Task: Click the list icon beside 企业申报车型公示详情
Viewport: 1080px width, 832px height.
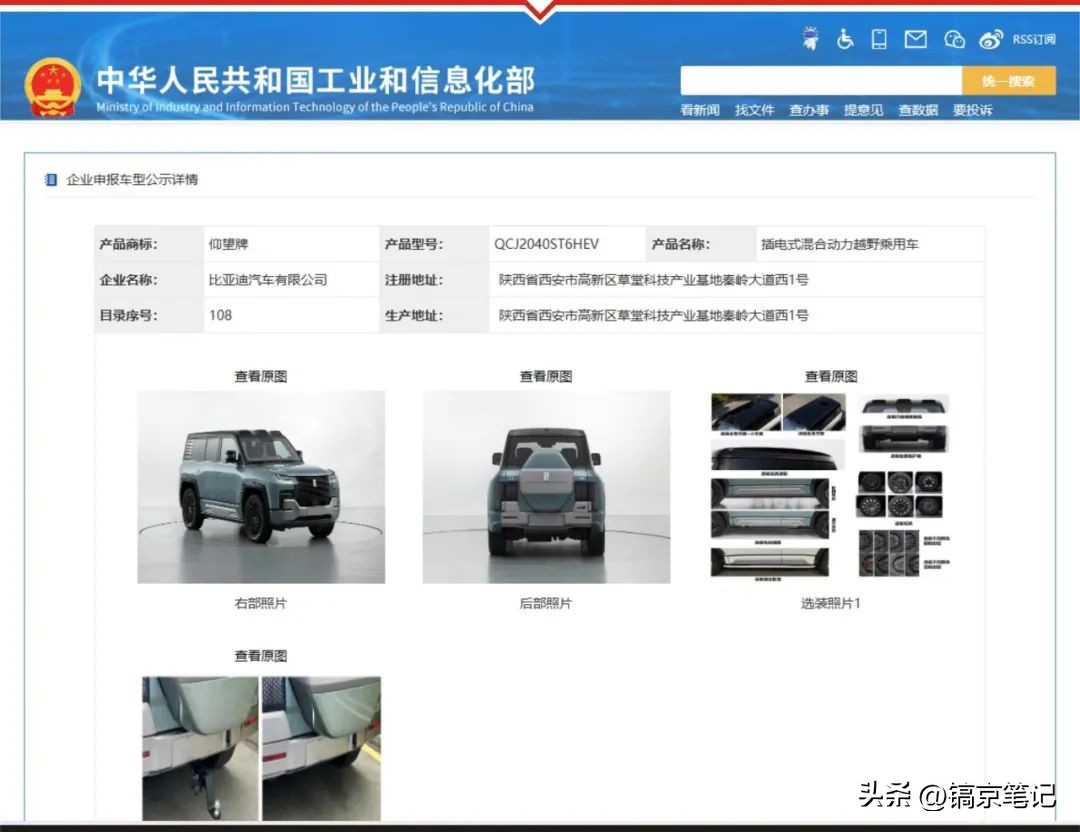Action: [x=52, y=178]
